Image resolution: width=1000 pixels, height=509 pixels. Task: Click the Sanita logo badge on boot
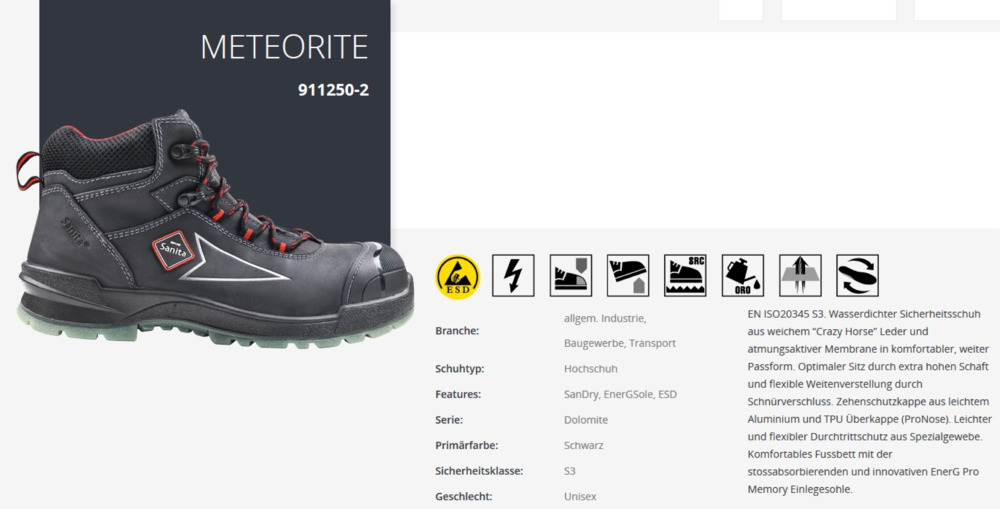point(173,251)
